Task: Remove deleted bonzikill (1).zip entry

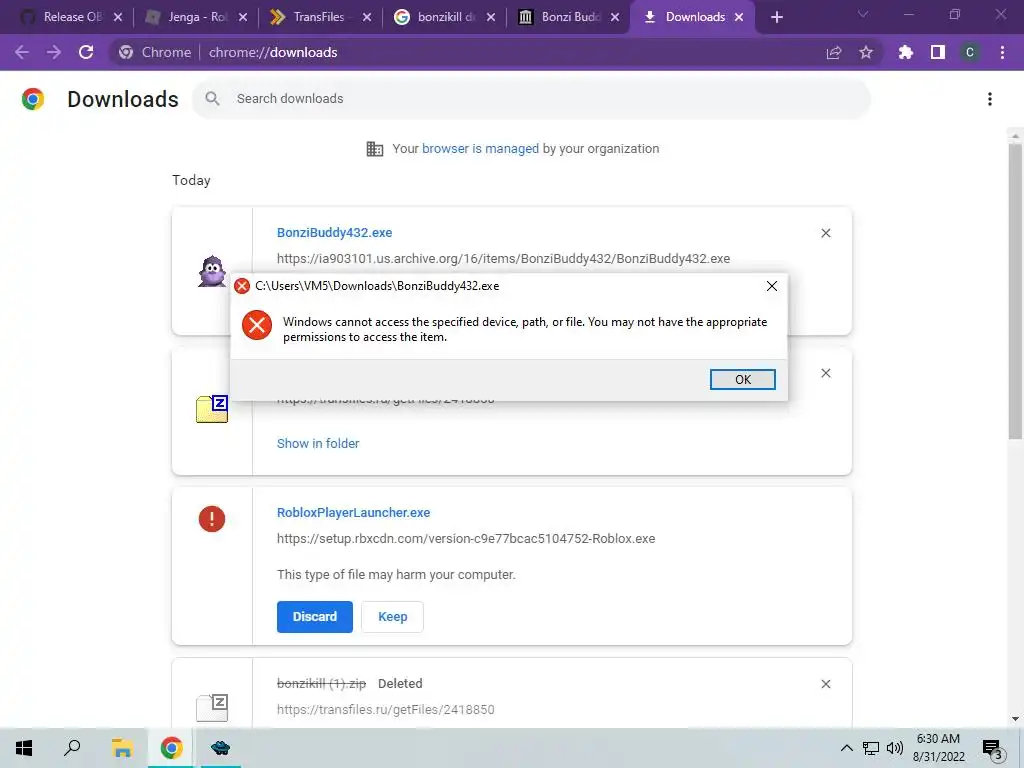Action: point(825,684)
